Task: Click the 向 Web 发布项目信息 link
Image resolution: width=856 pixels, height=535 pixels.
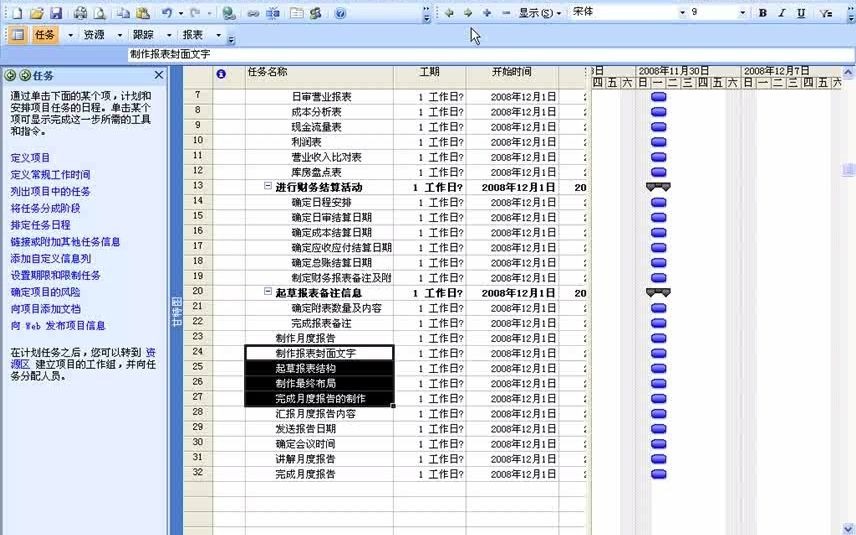Action: pos(58,326)
